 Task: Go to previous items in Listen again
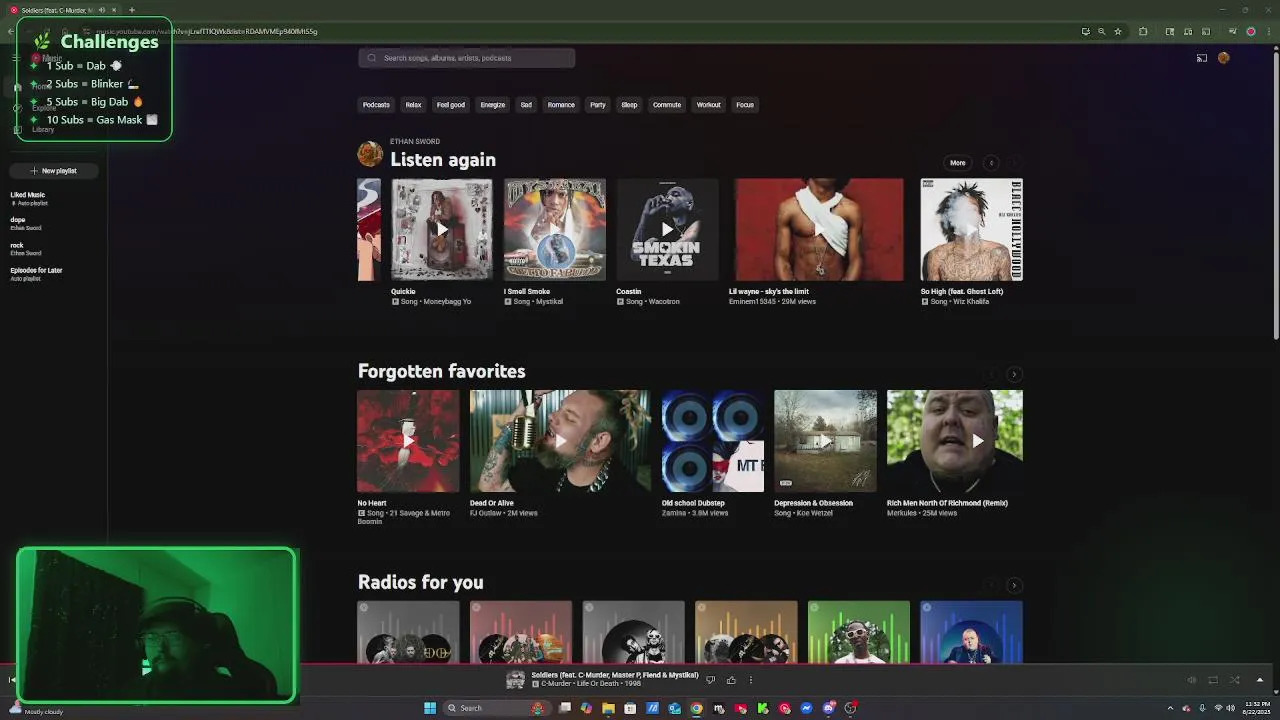tap(991, 163)
